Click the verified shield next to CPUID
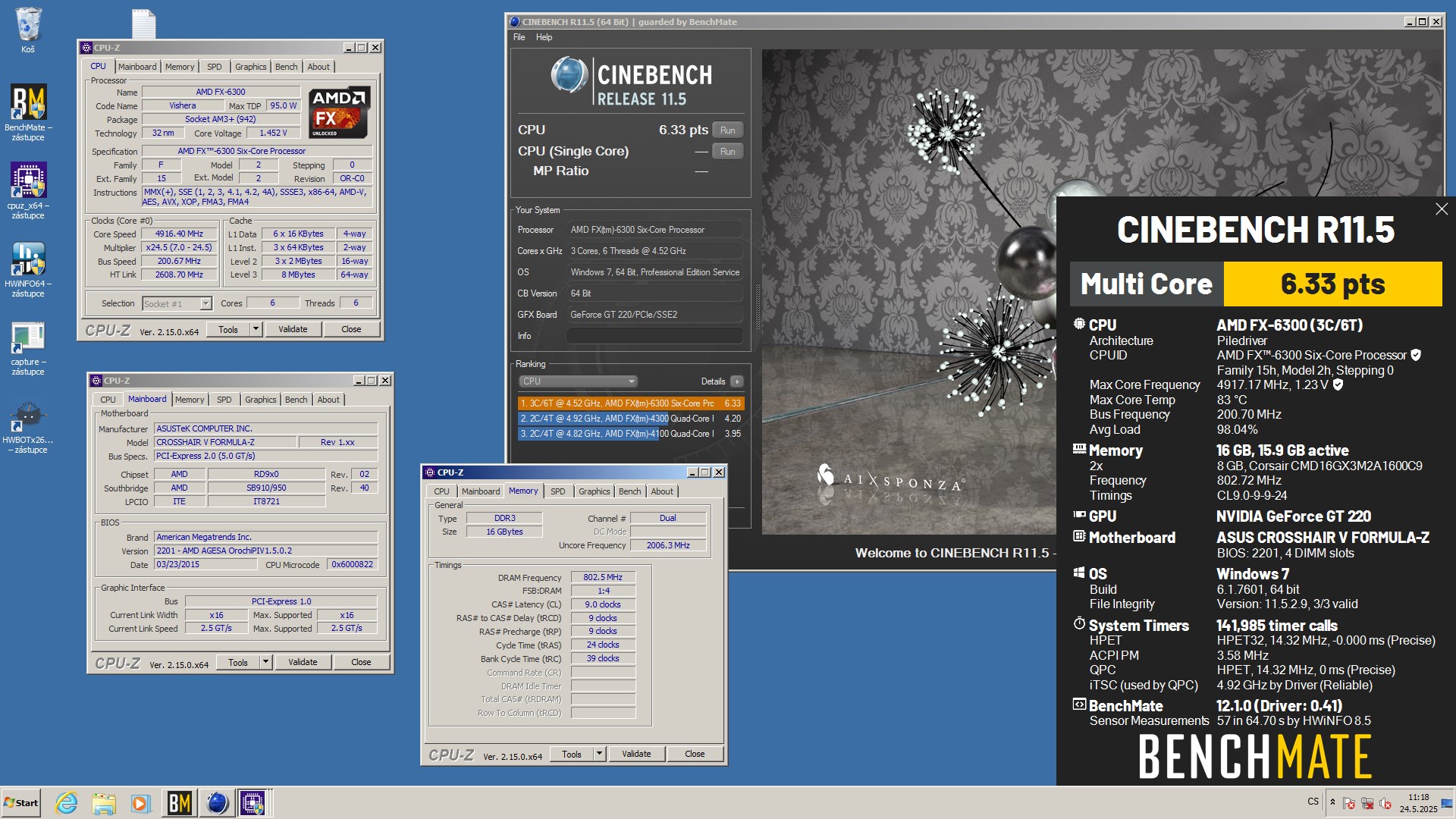 [x=1415, y=355]
